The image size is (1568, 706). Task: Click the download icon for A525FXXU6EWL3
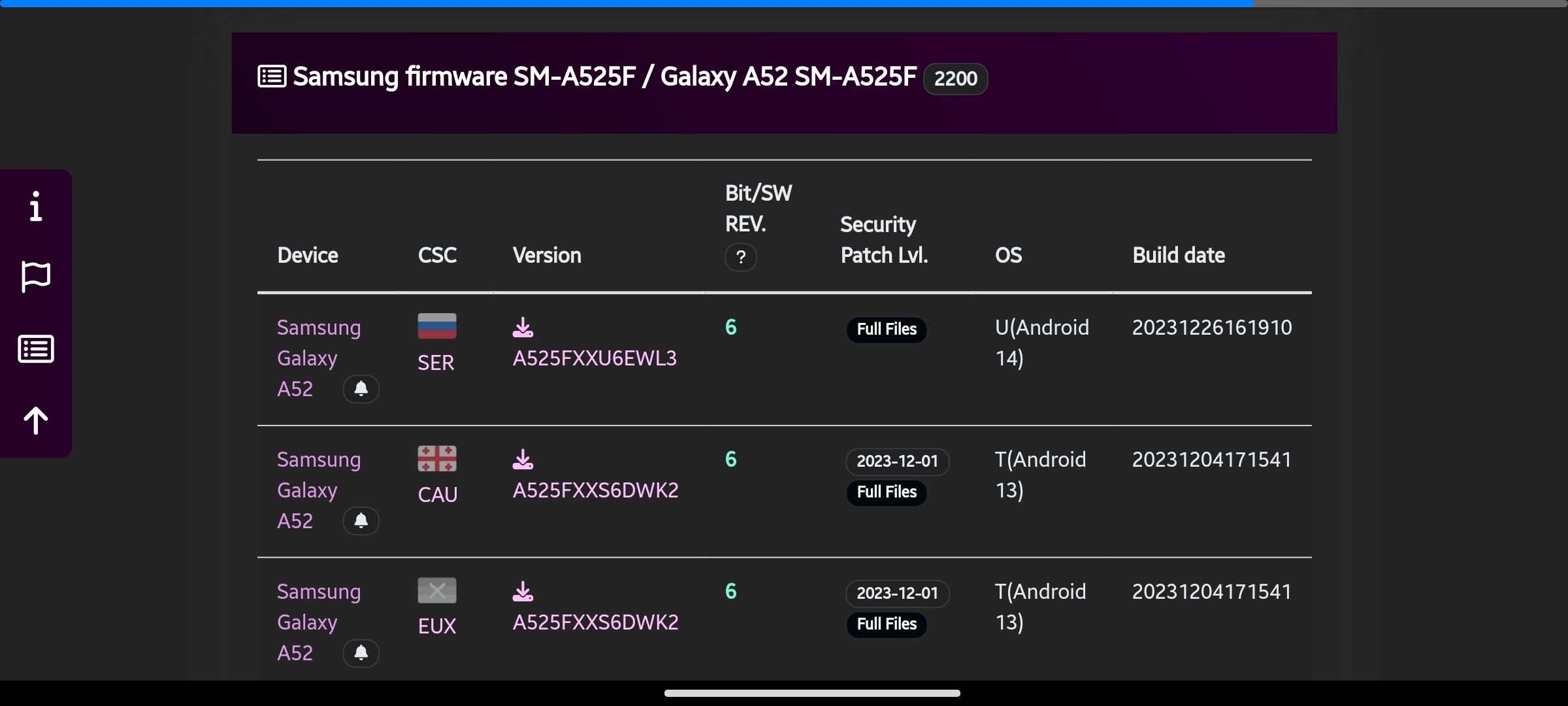point(523,327)
